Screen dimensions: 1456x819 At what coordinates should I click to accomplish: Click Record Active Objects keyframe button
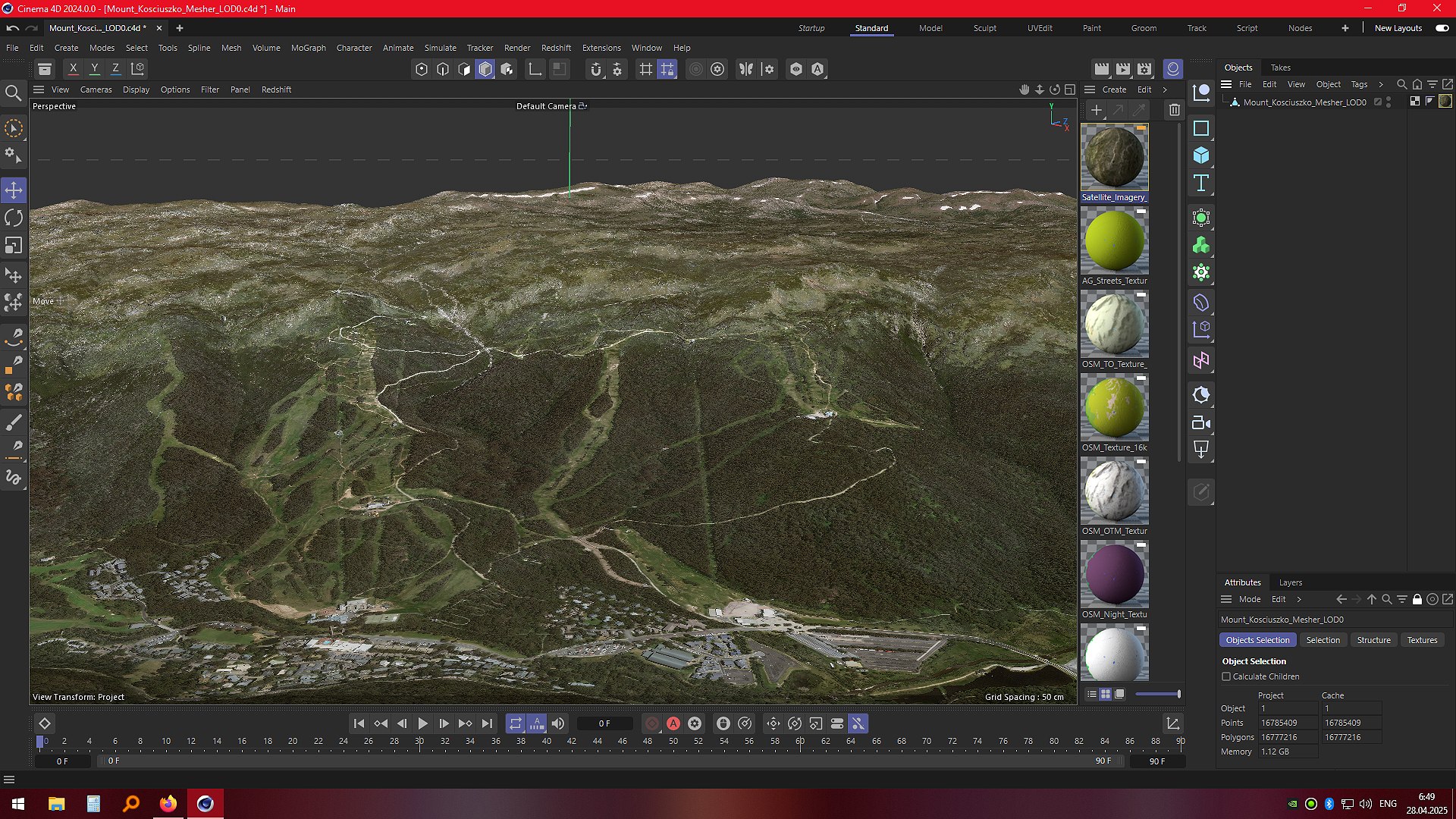(652, 724)
